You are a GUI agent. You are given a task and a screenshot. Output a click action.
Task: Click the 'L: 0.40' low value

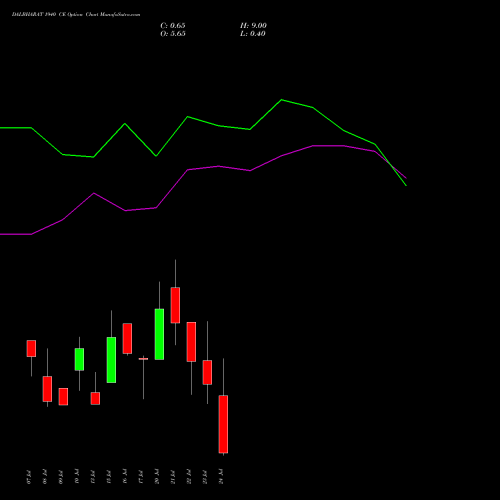(x=253, y=34)
